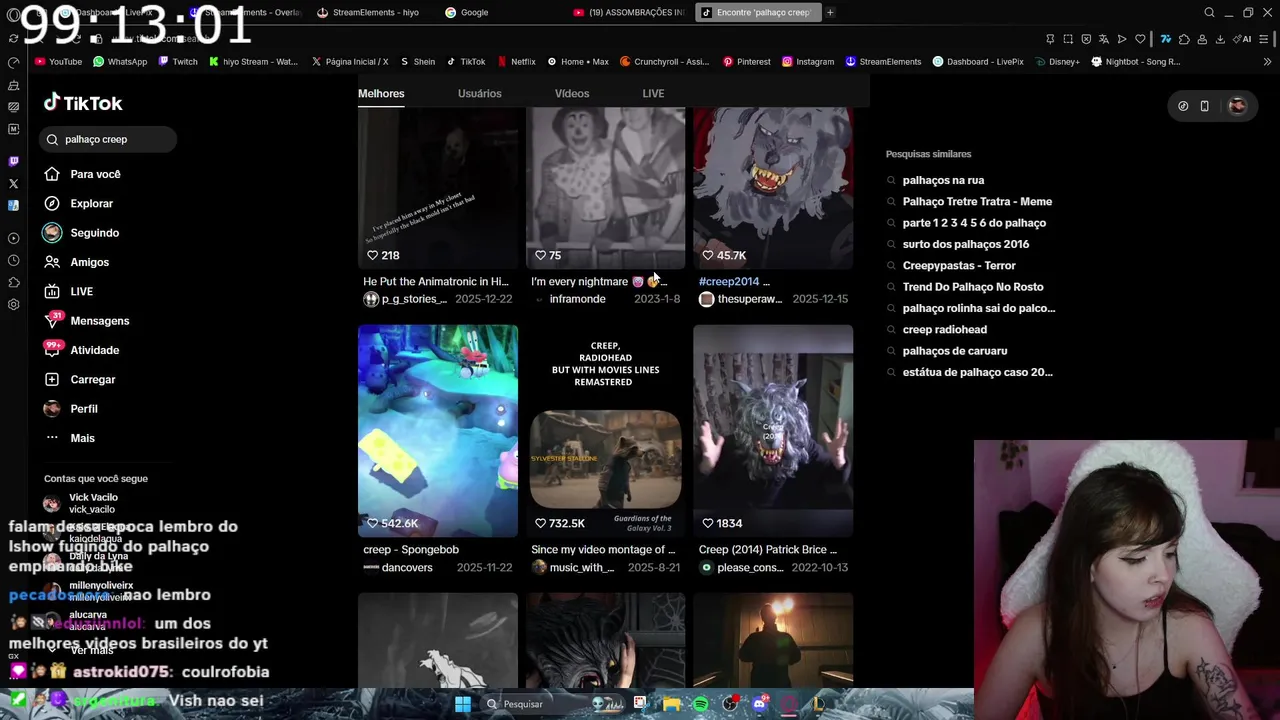
Task: Click the 'palhaço creep' search field
Action: pyautogui.click(x=108, y=139)
